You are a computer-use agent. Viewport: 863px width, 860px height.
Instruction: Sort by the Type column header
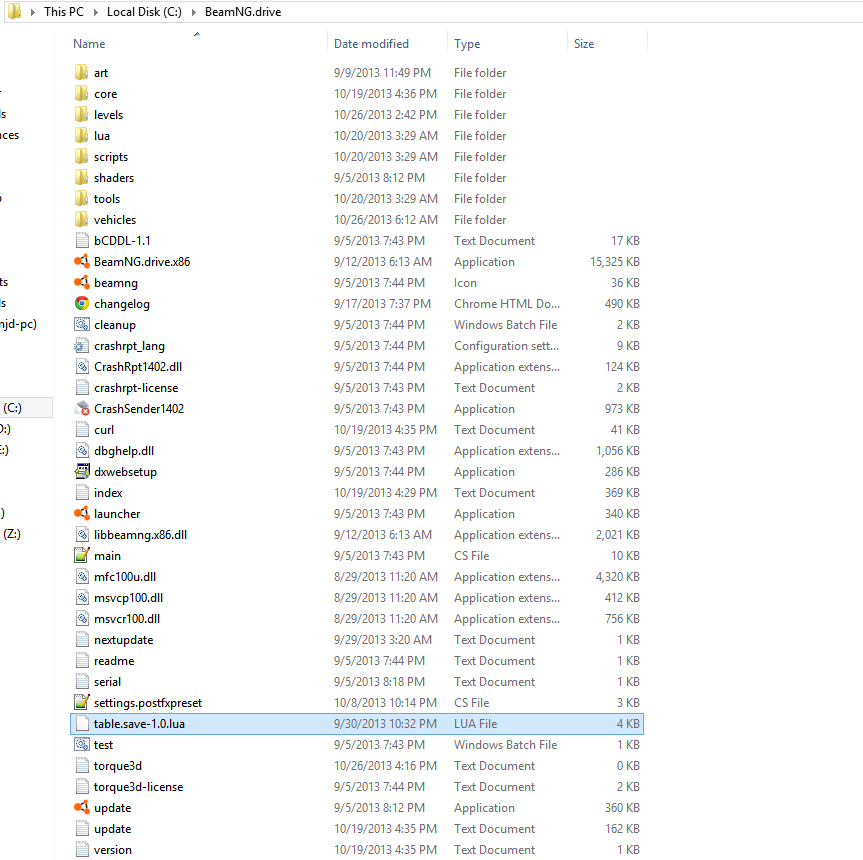[x=467, y=43]
